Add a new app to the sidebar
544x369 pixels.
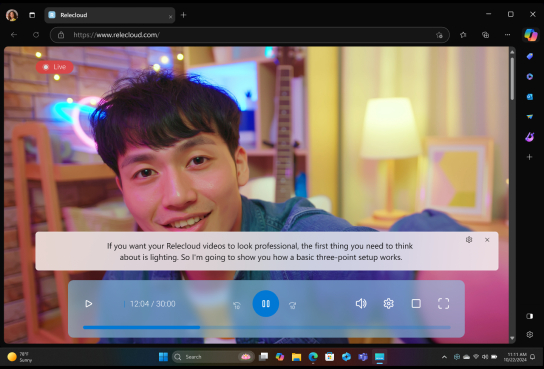(529, 157)
